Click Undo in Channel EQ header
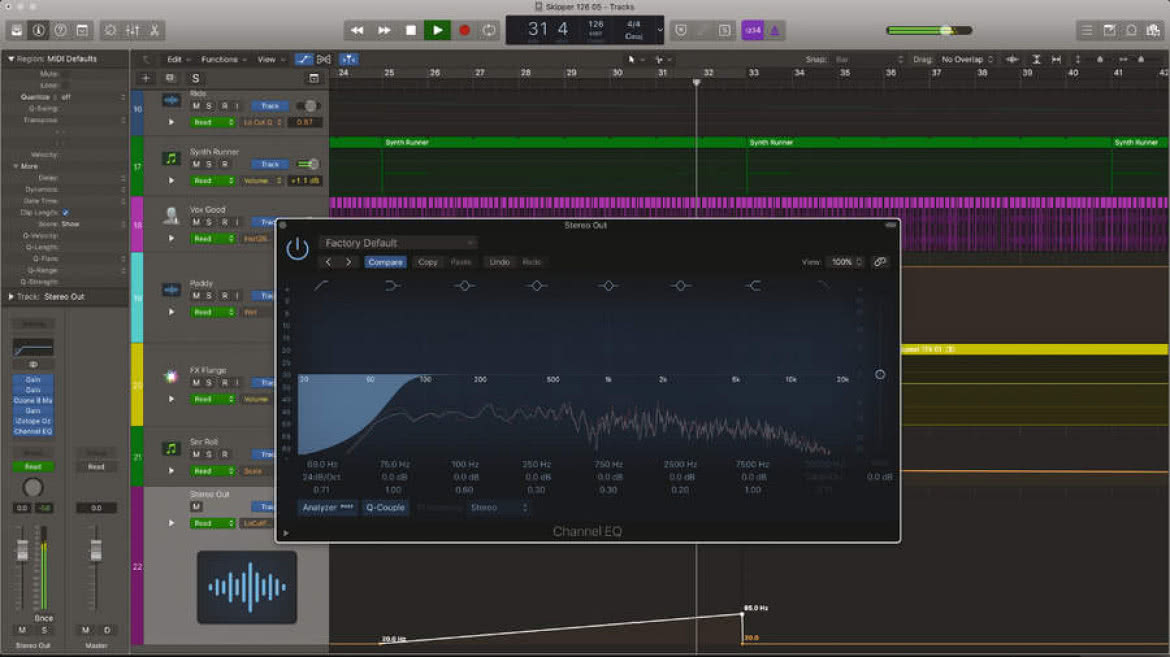Screen dimensions: 1170x657 click(499, 262)
